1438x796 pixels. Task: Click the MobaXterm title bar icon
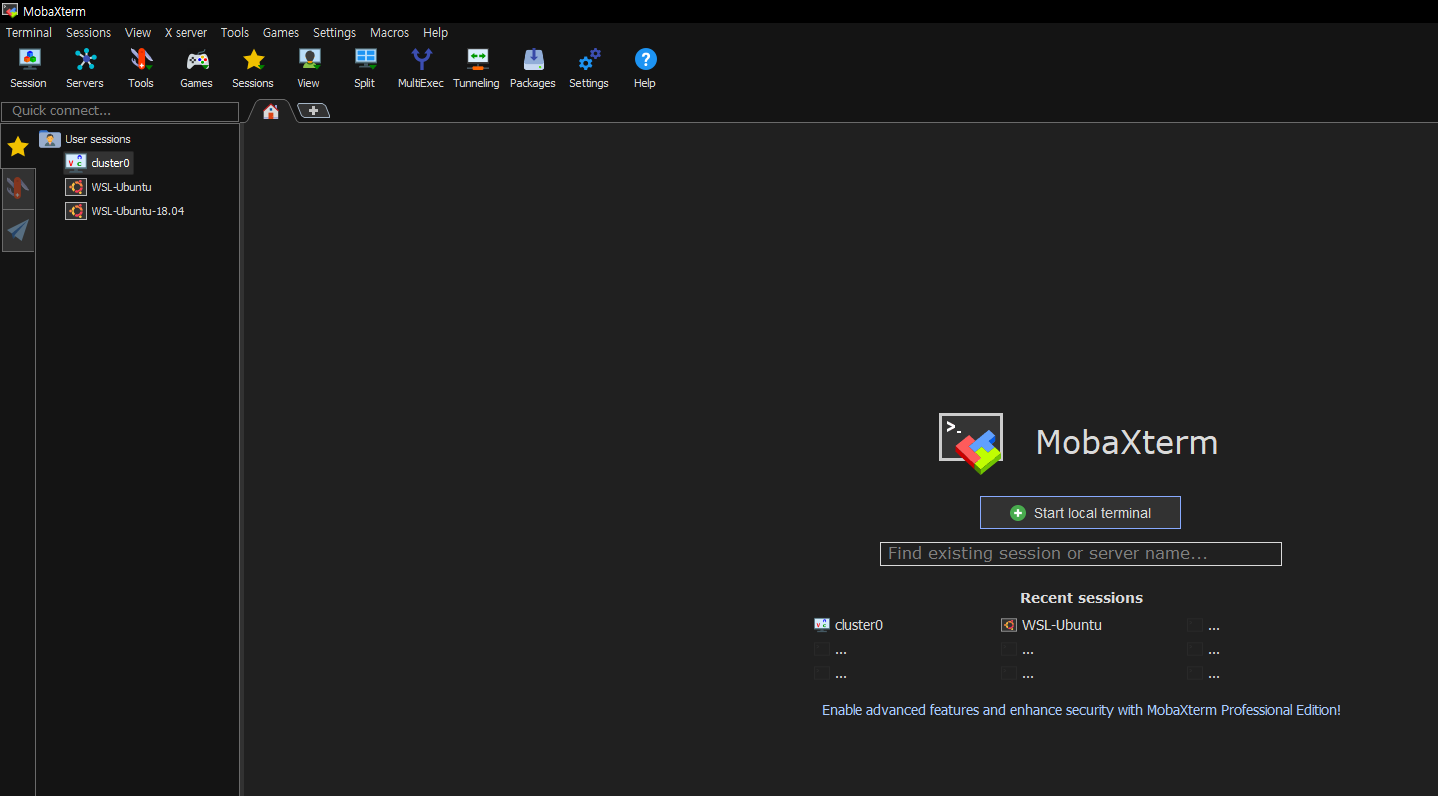pyautogui.click(x=10, y=11)
